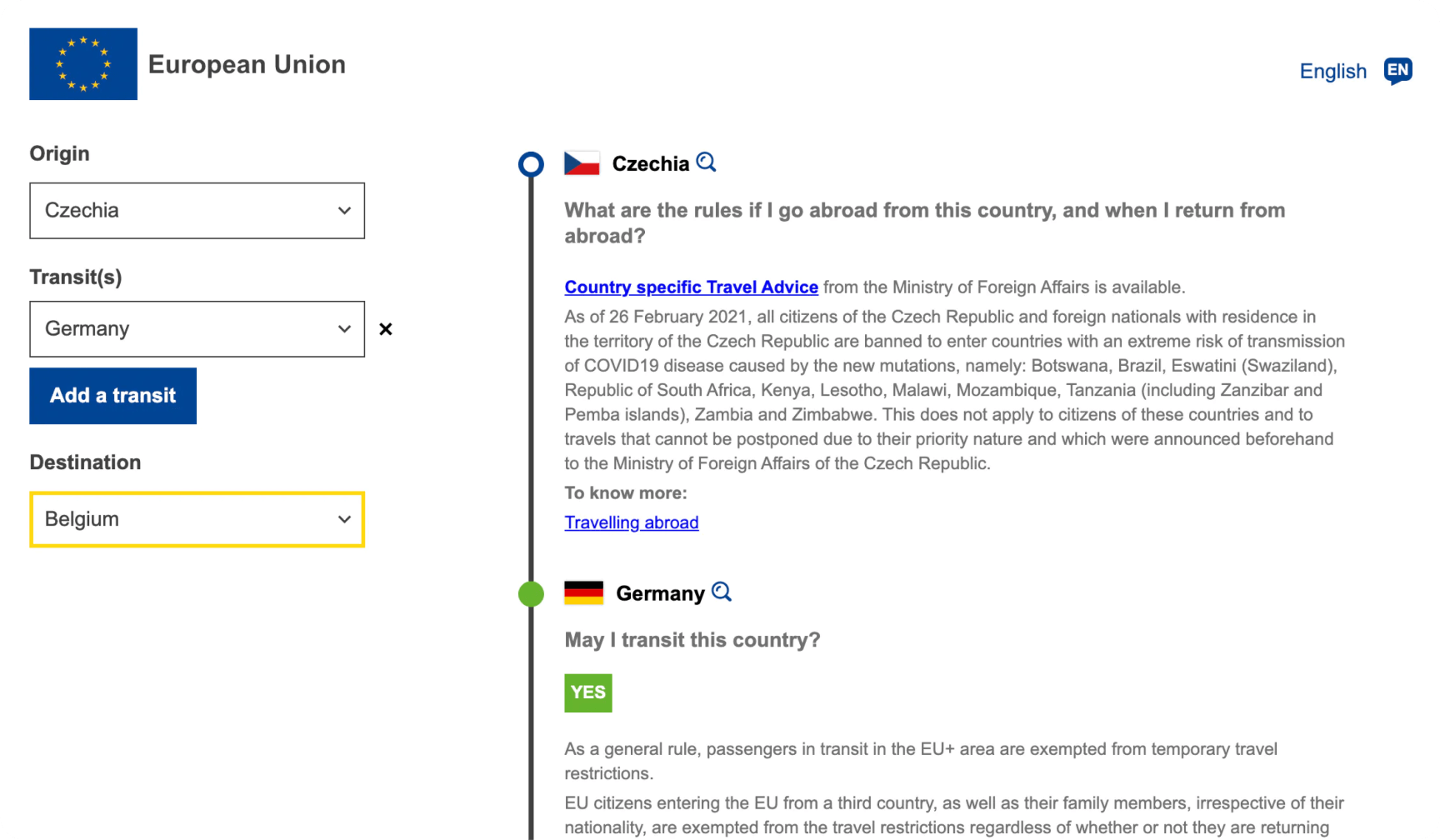
Task: Click the green Germany timeline marker
Action: pyautogui.click(x=531, y=594)
